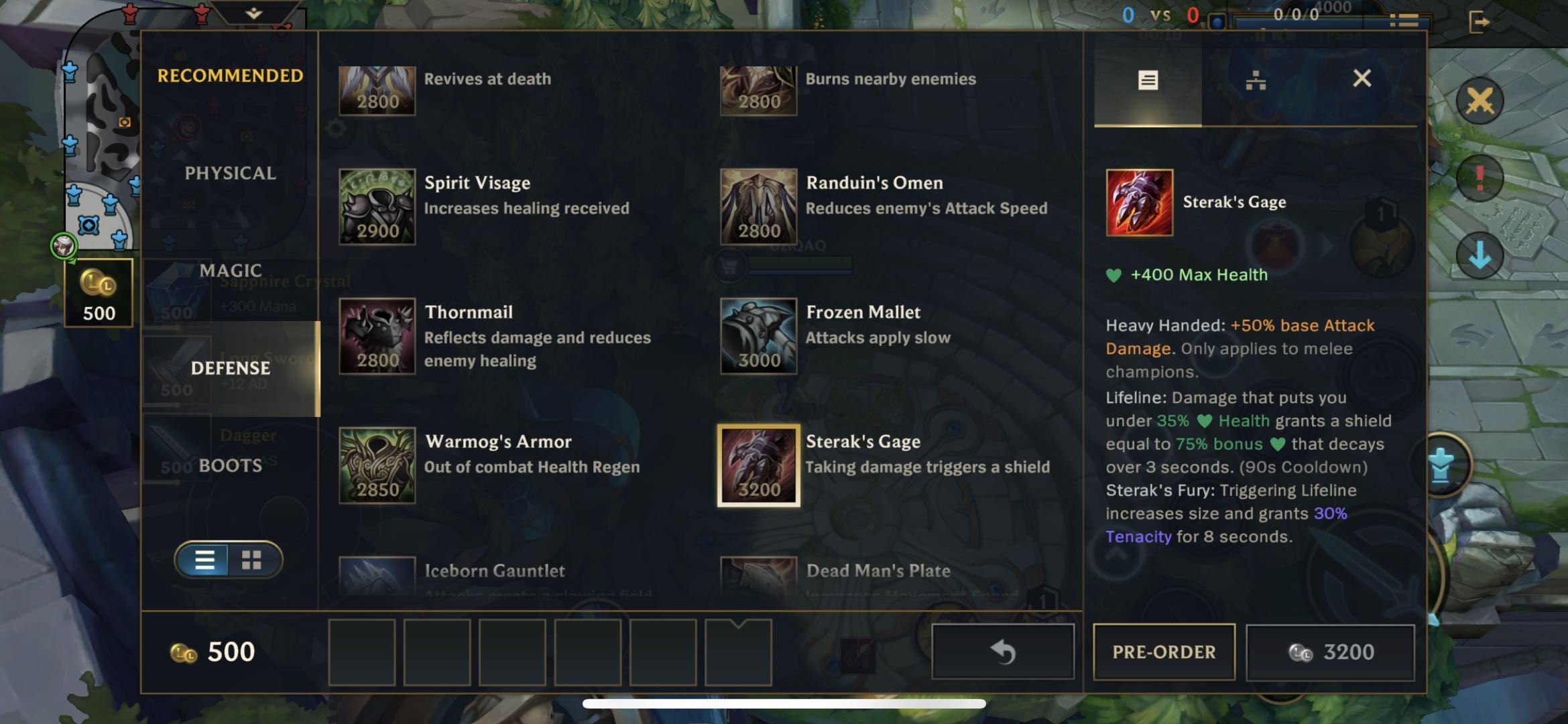
Task: Select the Thornmail item icon
Action: (x=377, y=336)
